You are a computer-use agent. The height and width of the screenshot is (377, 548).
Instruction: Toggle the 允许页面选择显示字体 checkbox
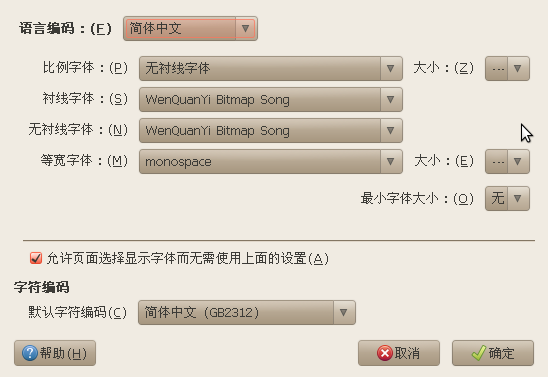pyautogui.click(x=36, y=259)
